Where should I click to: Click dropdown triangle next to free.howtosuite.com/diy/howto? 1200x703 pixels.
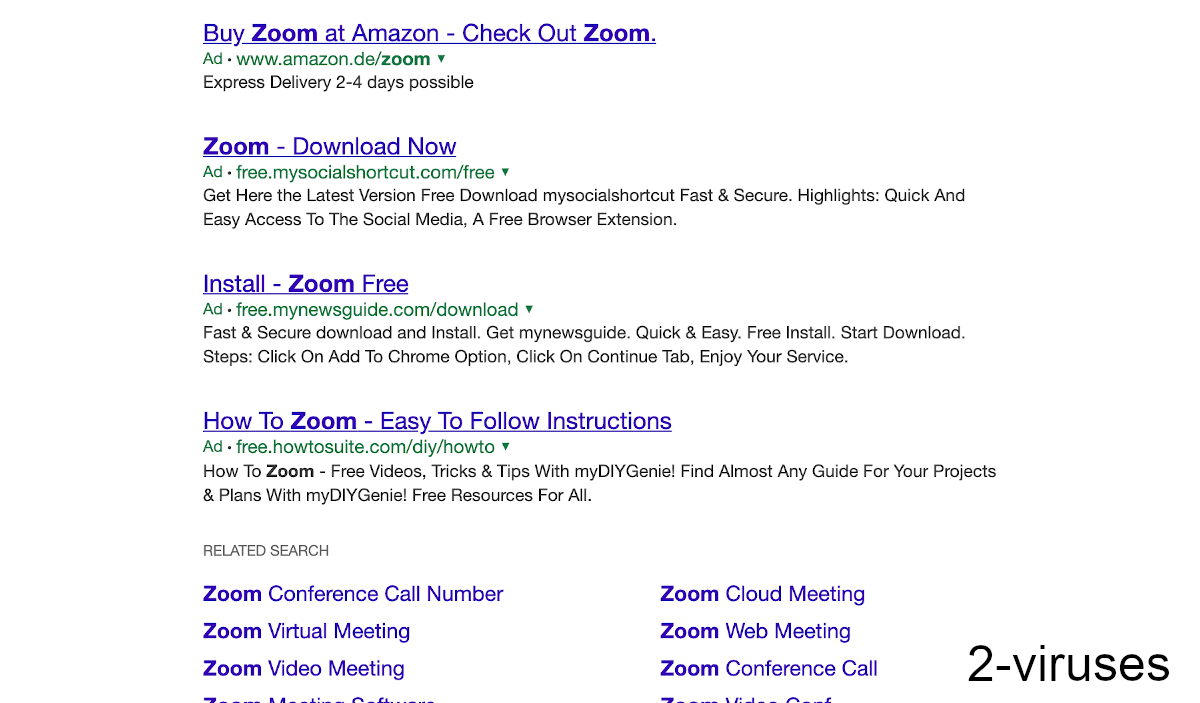point(506,446)
